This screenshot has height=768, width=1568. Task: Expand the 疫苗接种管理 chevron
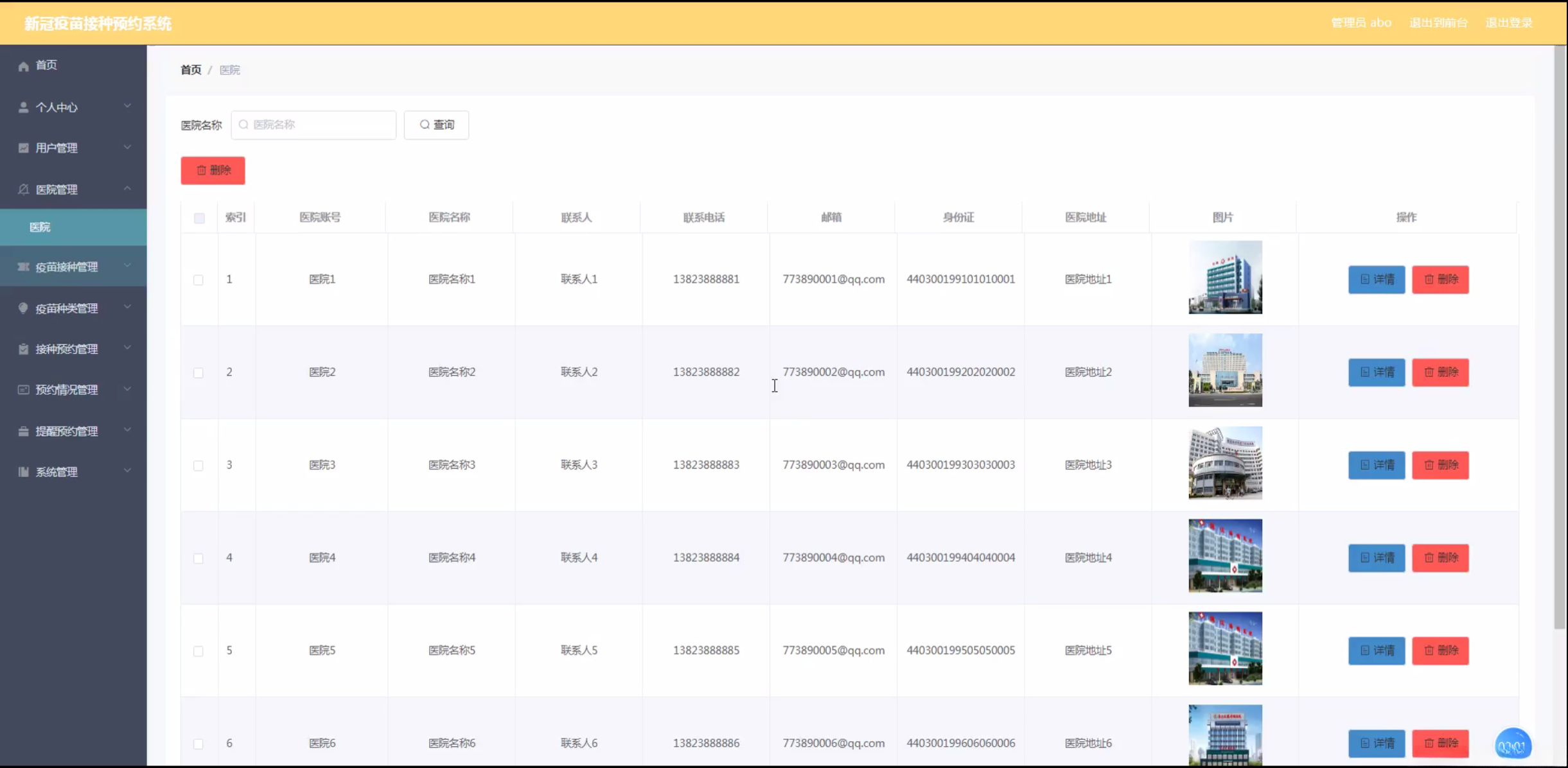[x=127, y=266]
